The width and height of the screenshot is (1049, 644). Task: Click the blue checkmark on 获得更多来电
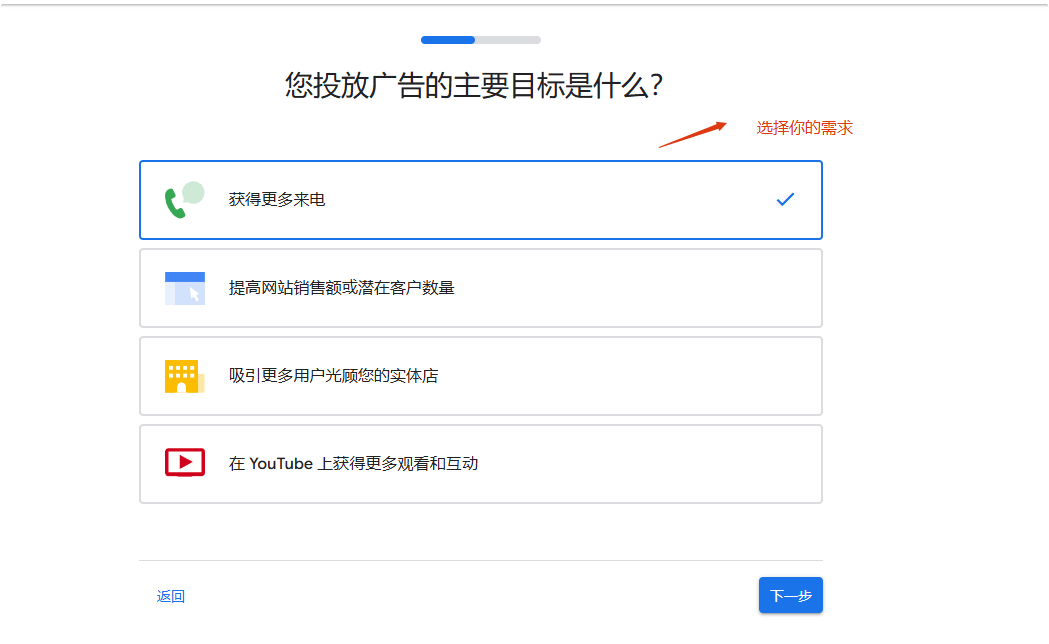[x=785, y=199]
